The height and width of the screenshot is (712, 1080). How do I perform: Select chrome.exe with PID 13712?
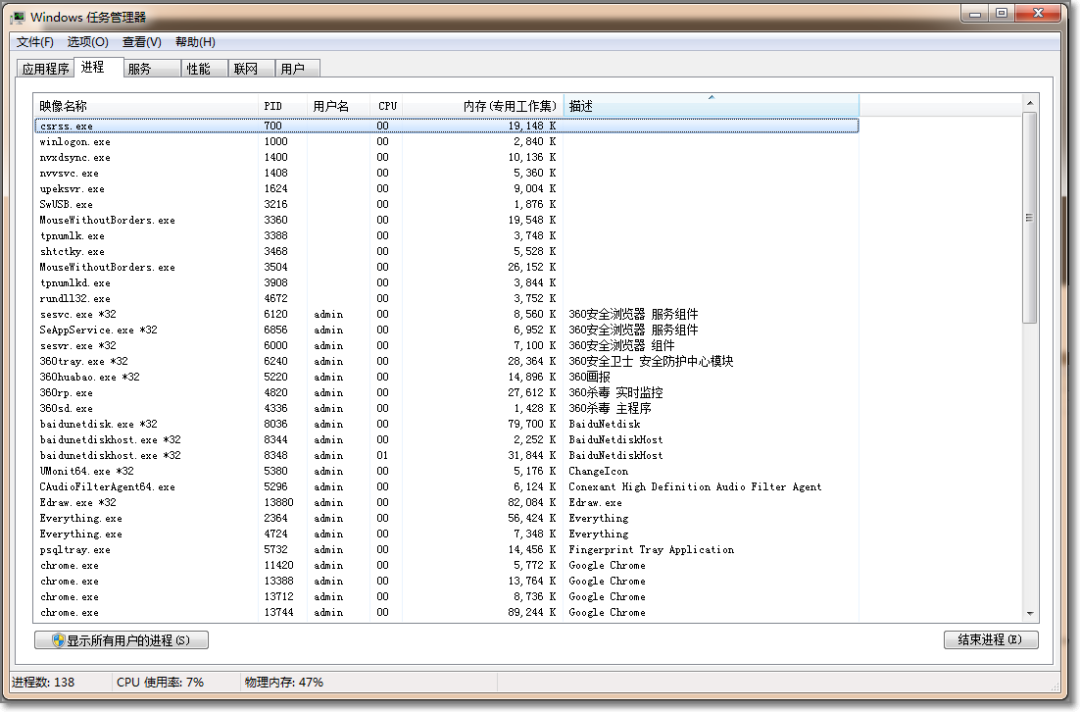446,597
